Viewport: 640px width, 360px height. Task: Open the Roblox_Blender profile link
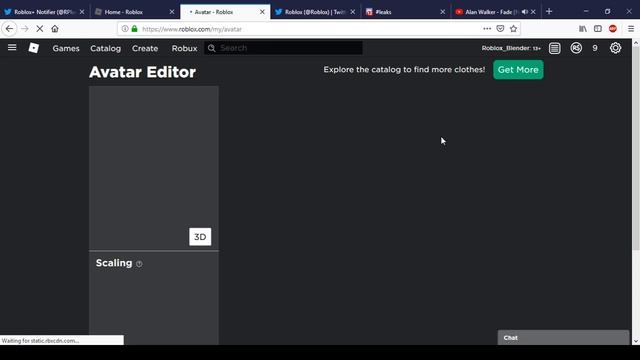[511, 48]
